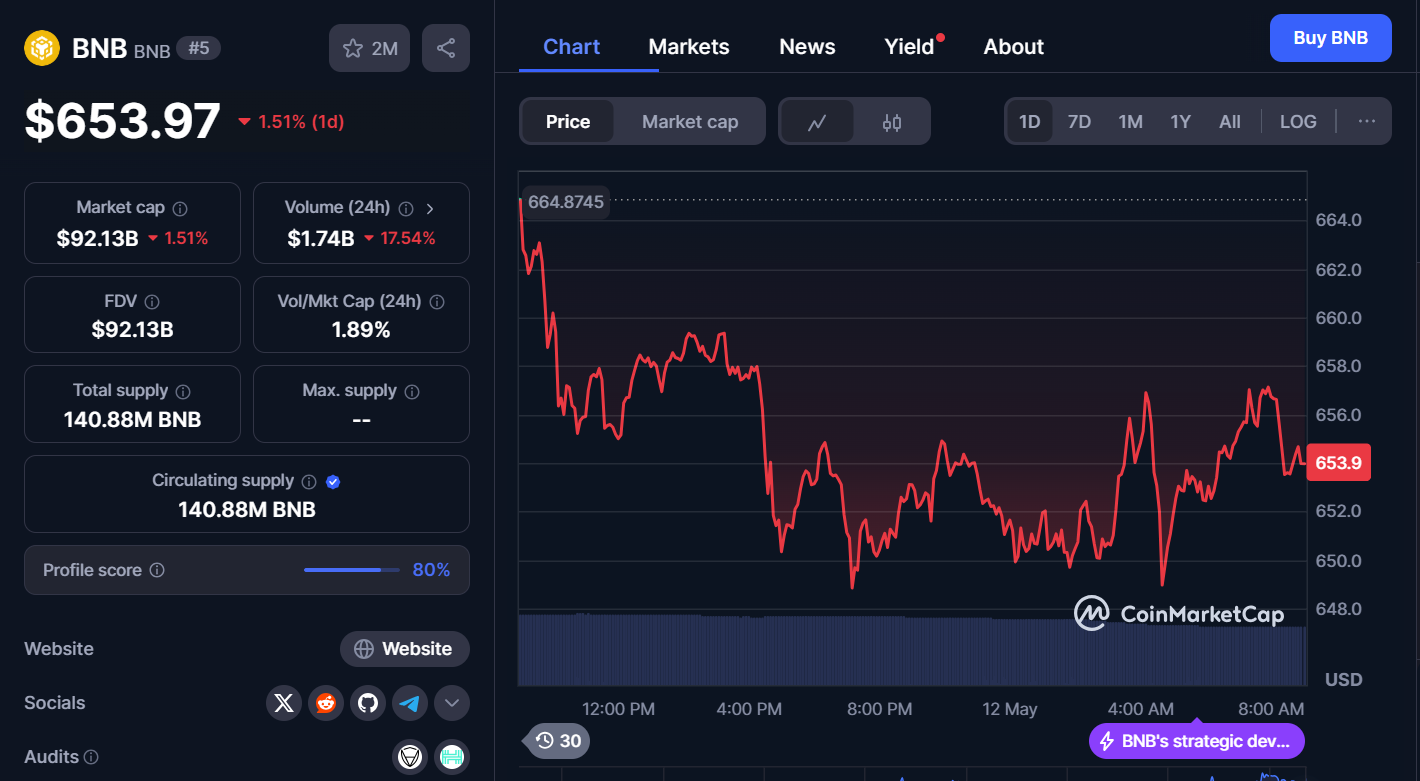Show Circulating supply info tooltip

click(309, 481)
